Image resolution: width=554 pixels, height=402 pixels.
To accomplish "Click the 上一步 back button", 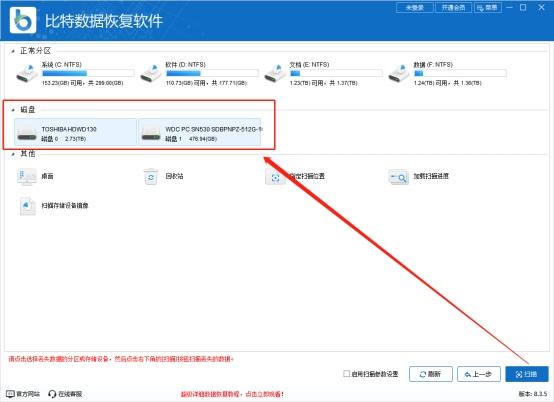I will click(479, 374).
